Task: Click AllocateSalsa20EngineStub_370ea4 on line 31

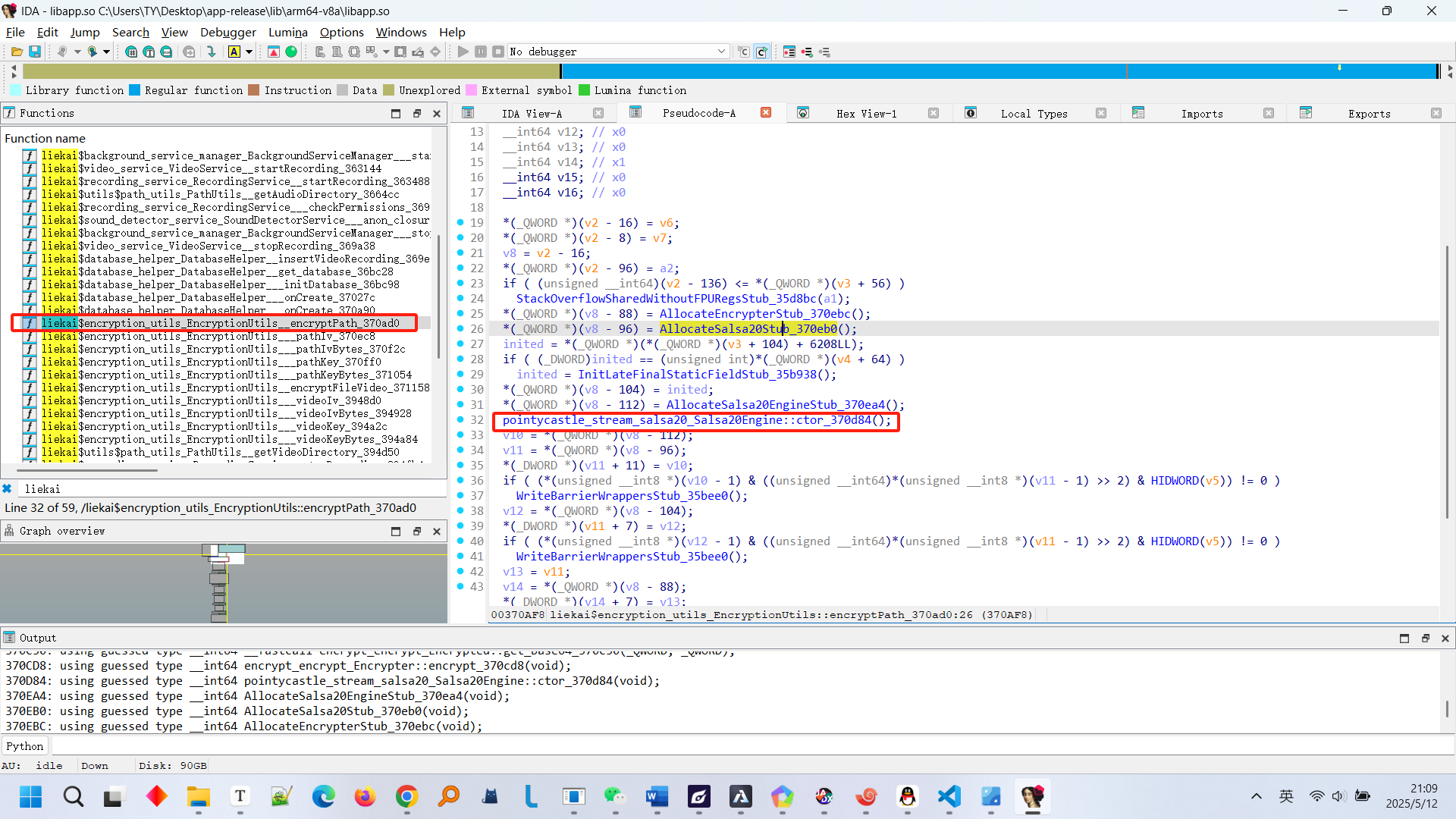Action: tap(775, 405)
